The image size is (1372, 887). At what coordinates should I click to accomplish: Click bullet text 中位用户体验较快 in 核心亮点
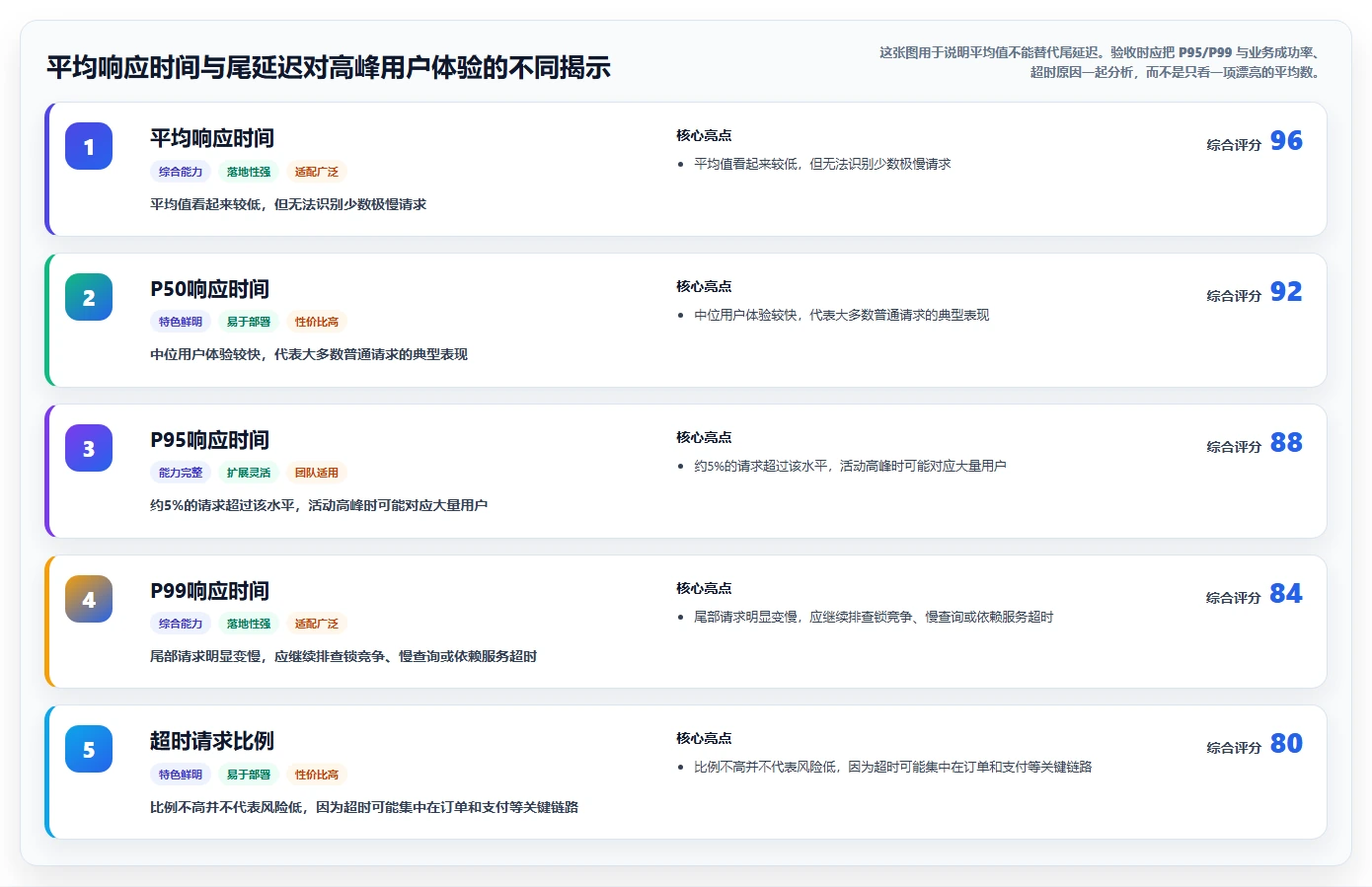click(x=841, y=316)
